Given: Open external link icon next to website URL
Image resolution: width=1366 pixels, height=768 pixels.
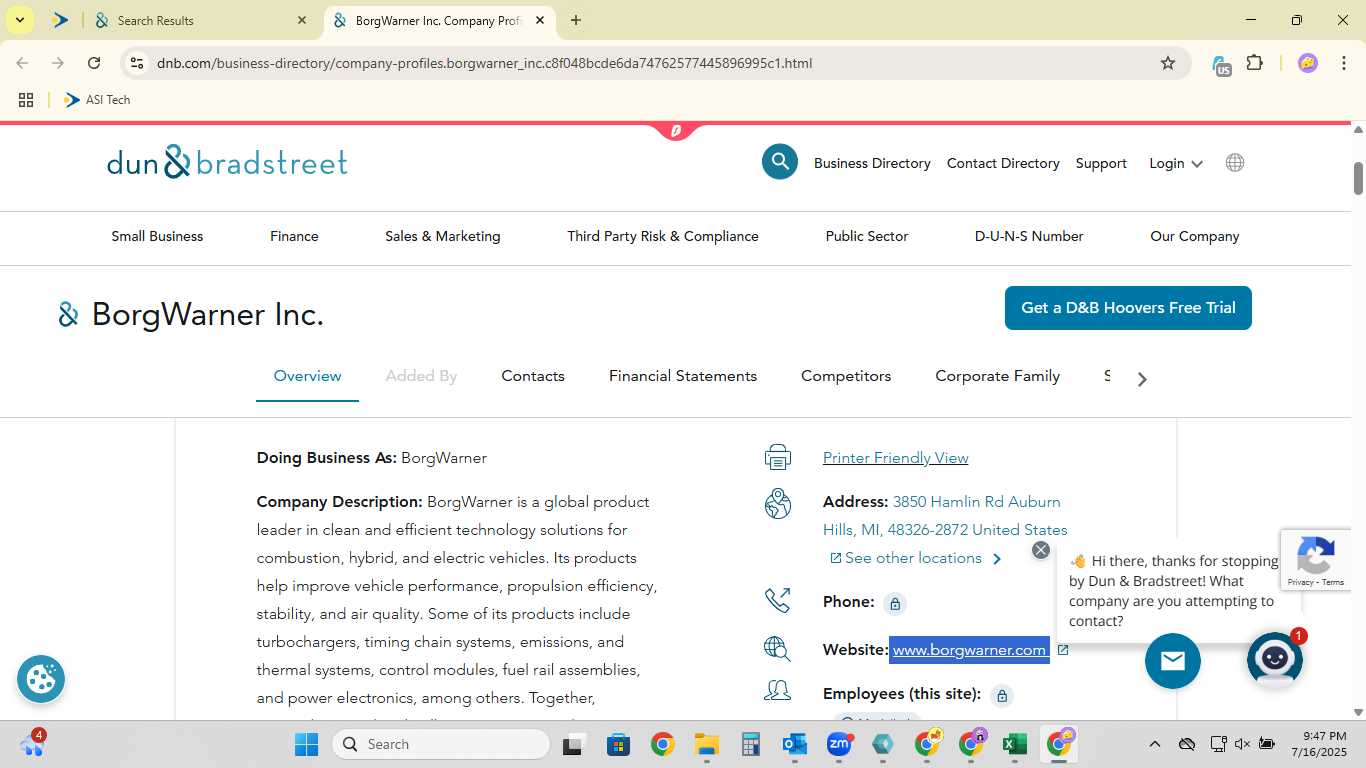Looking at the screenshot, I should tap(1063, 650).
